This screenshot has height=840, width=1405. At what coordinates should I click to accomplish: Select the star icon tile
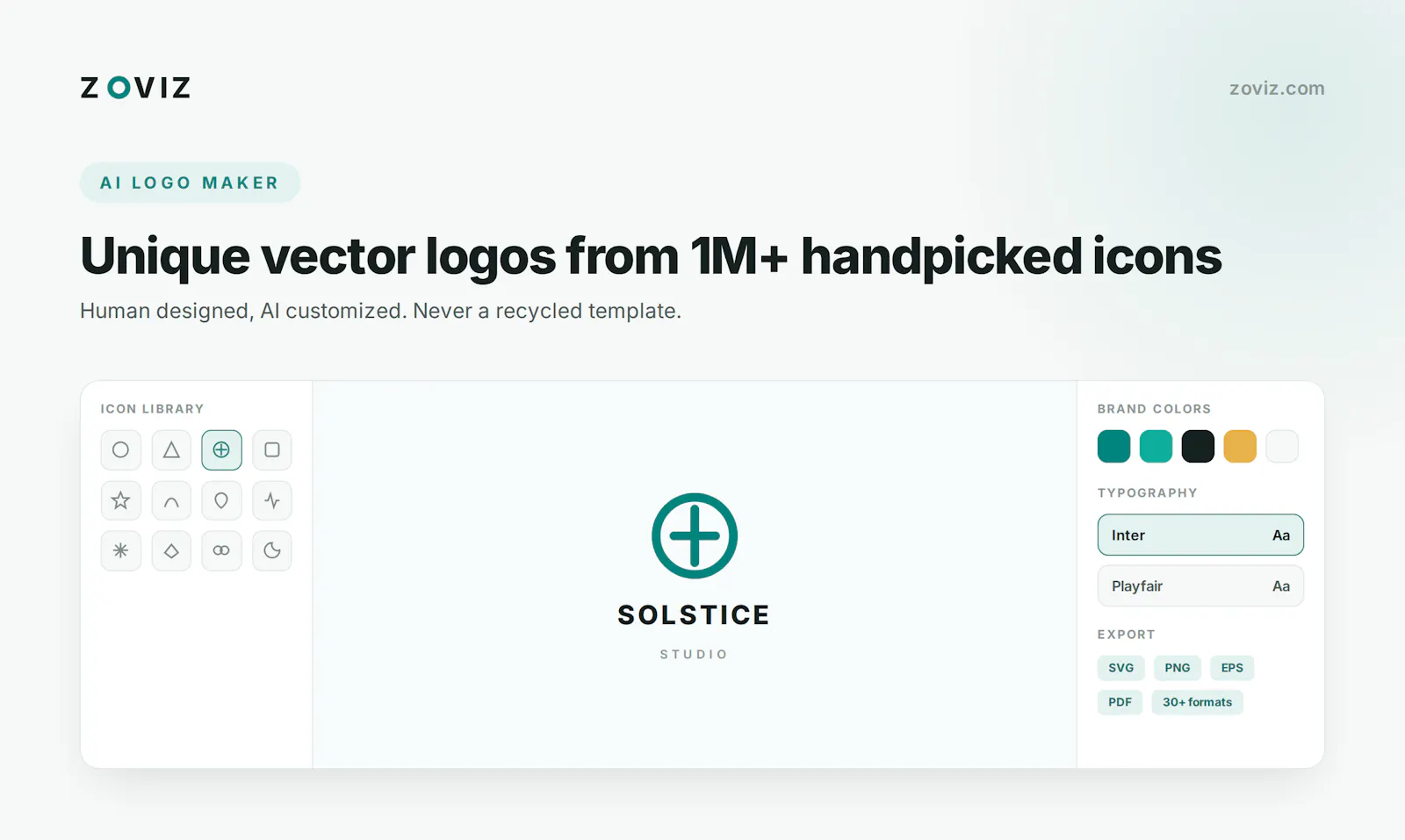tap(121, 500)
